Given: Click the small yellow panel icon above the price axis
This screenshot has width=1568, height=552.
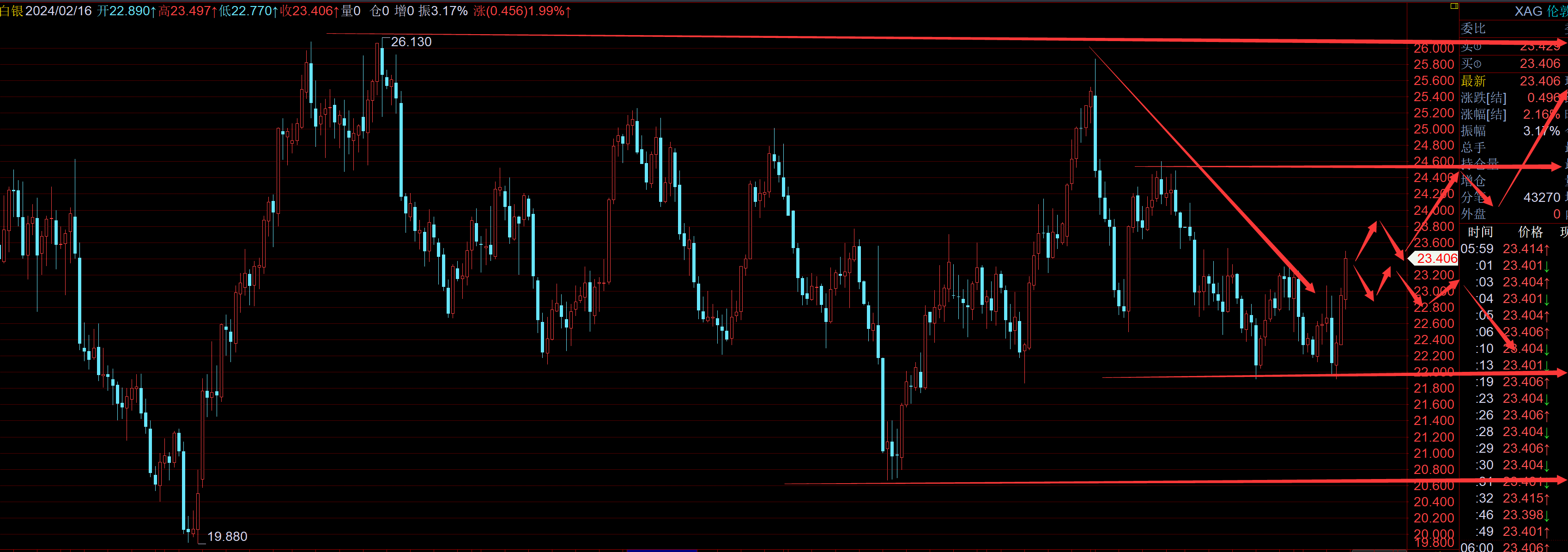Looking at the screenshot, I should [x=1454, y=6].
